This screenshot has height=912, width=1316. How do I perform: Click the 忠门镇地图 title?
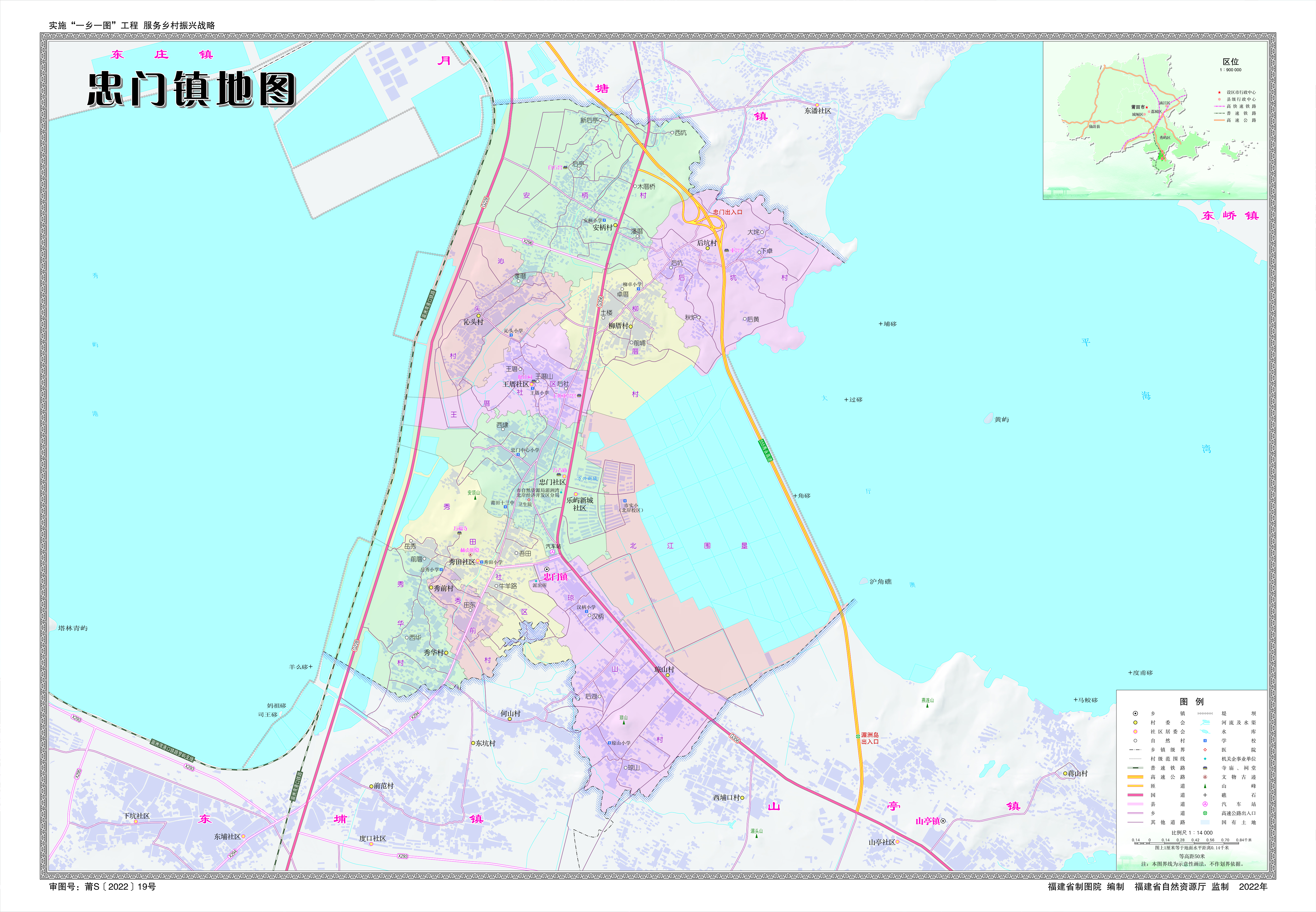[191, 89]
